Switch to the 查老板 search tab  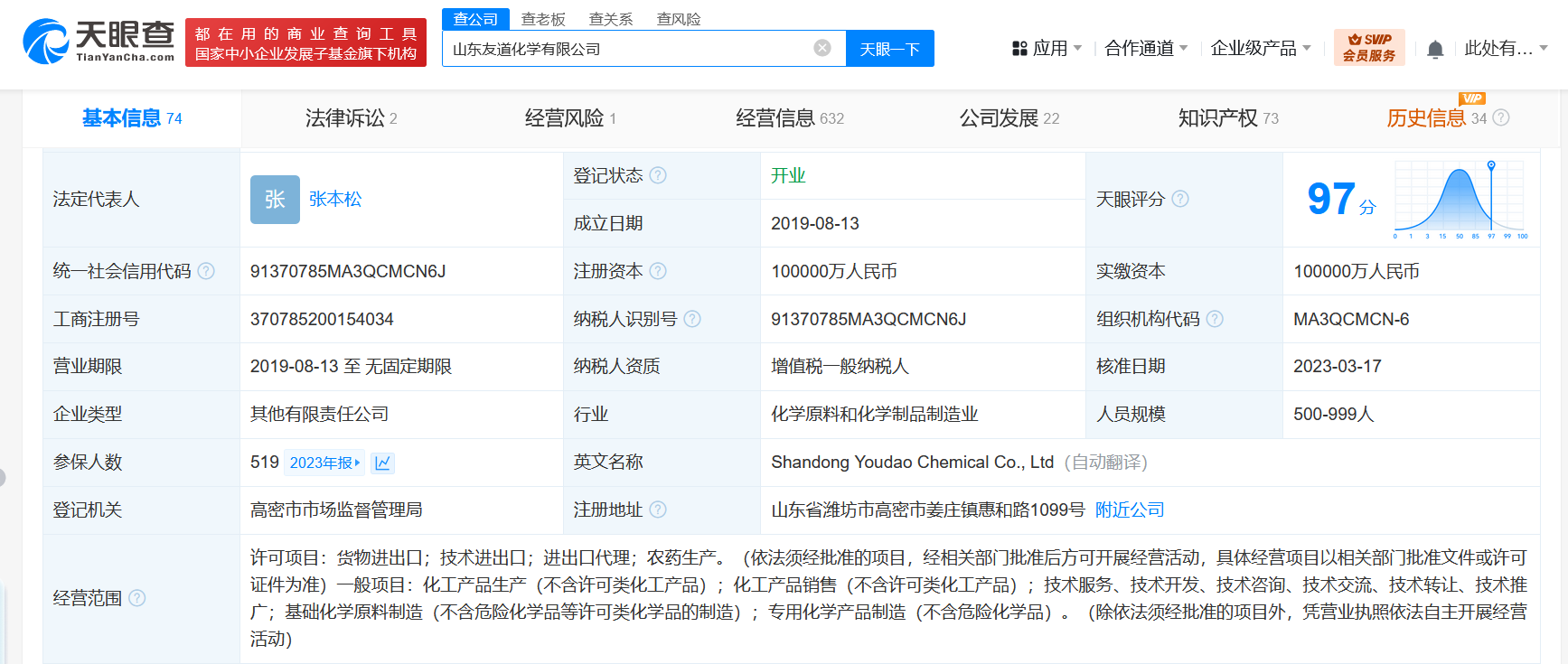pos(543,19)
